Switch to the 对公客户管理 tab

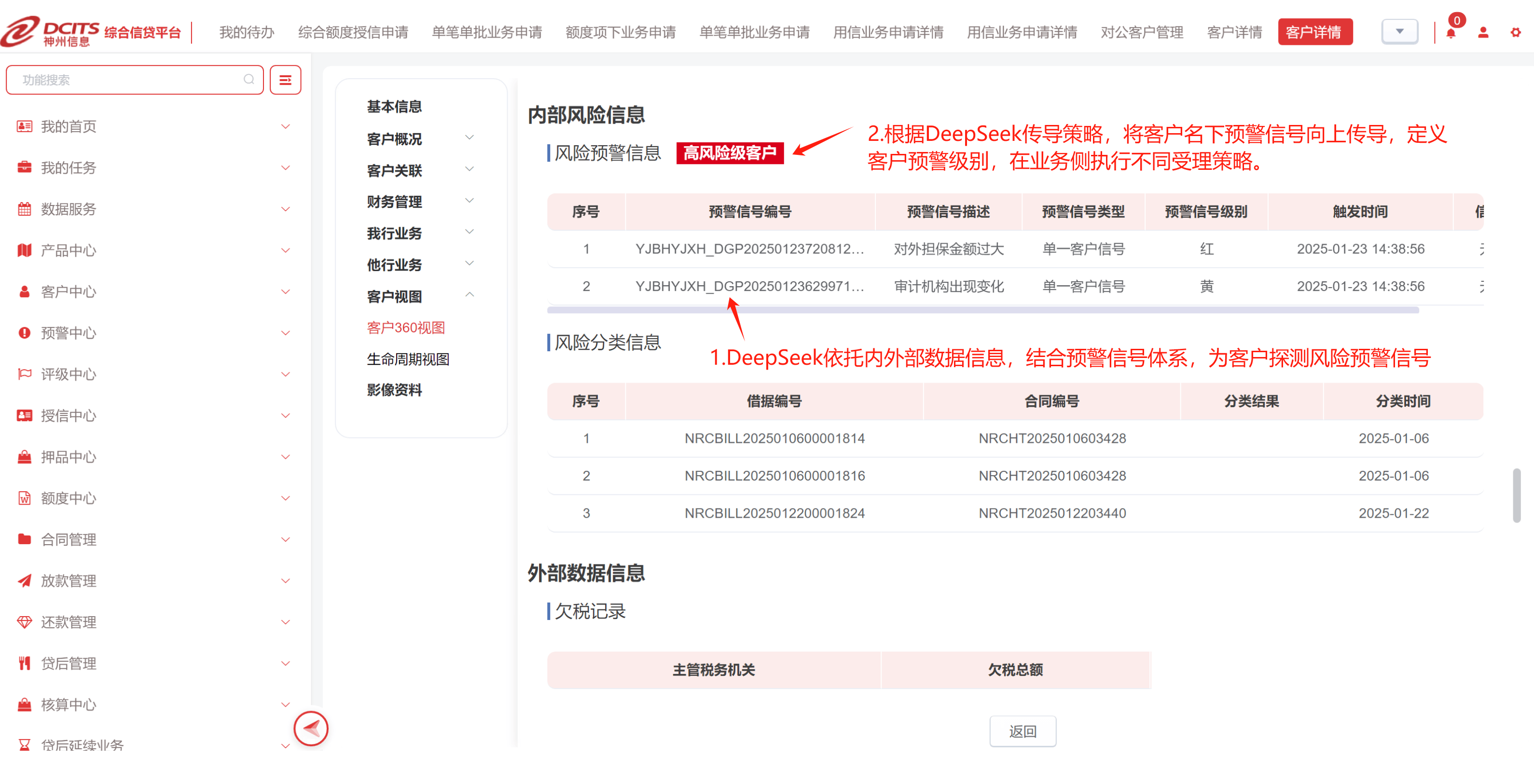point(1142,32)
